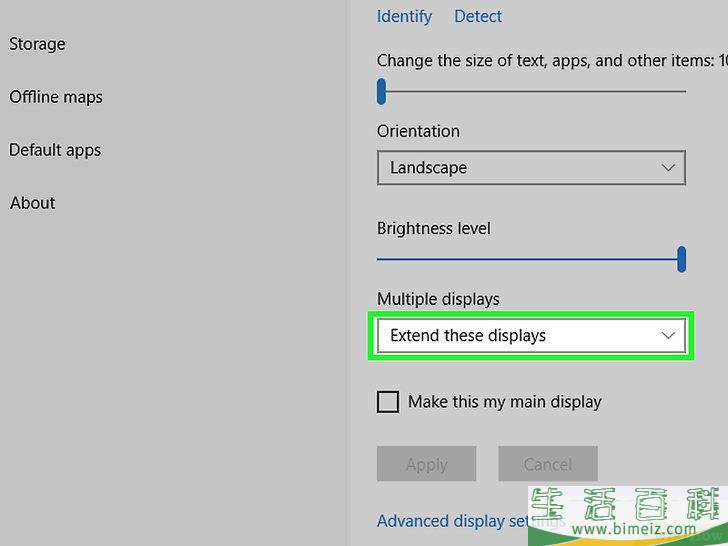Click the Identify link
728x546 pixels.
point(404,16)
